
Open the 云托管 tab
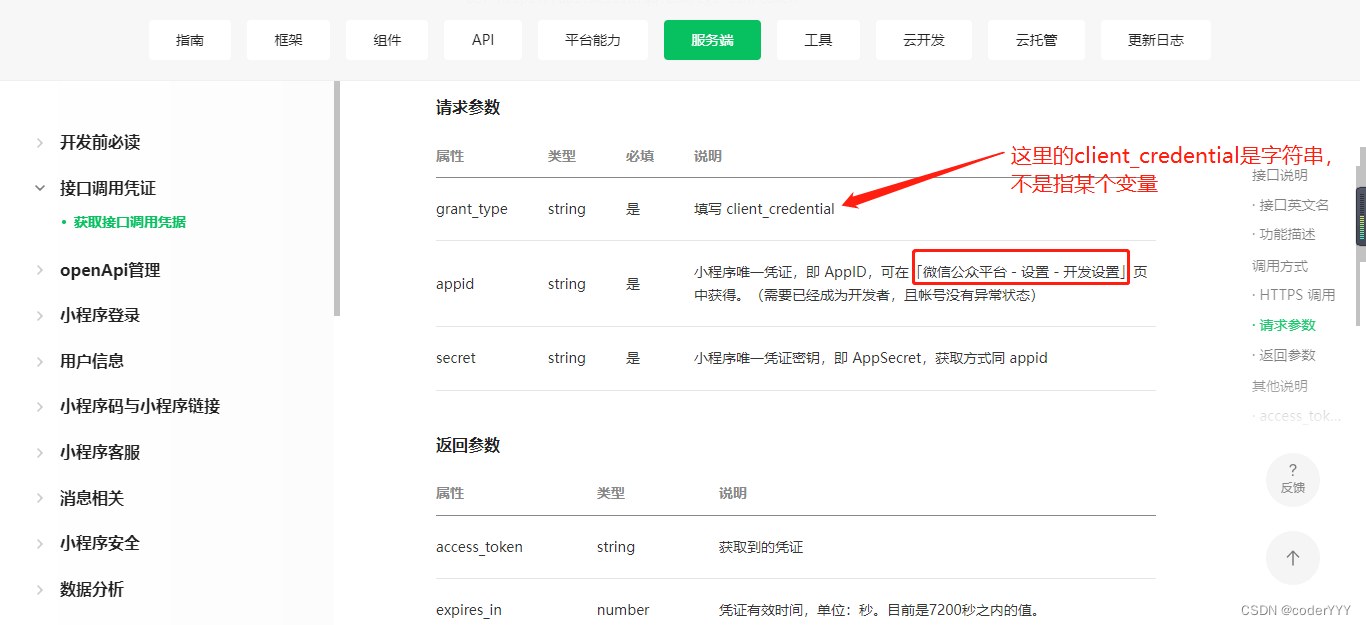point(1036,40)
